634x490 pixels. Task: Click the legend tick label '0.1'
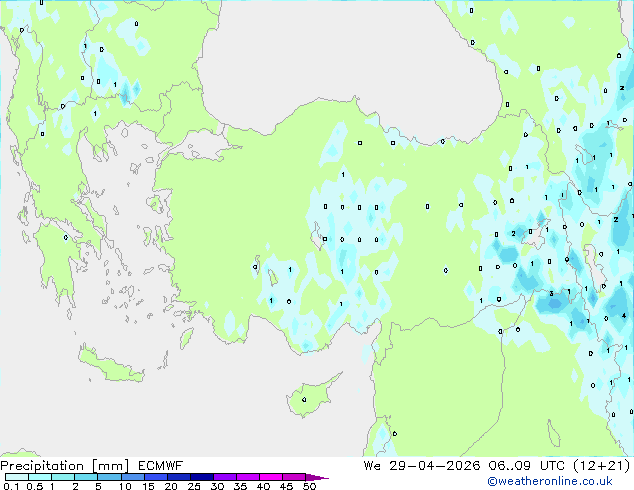point(11,486)
